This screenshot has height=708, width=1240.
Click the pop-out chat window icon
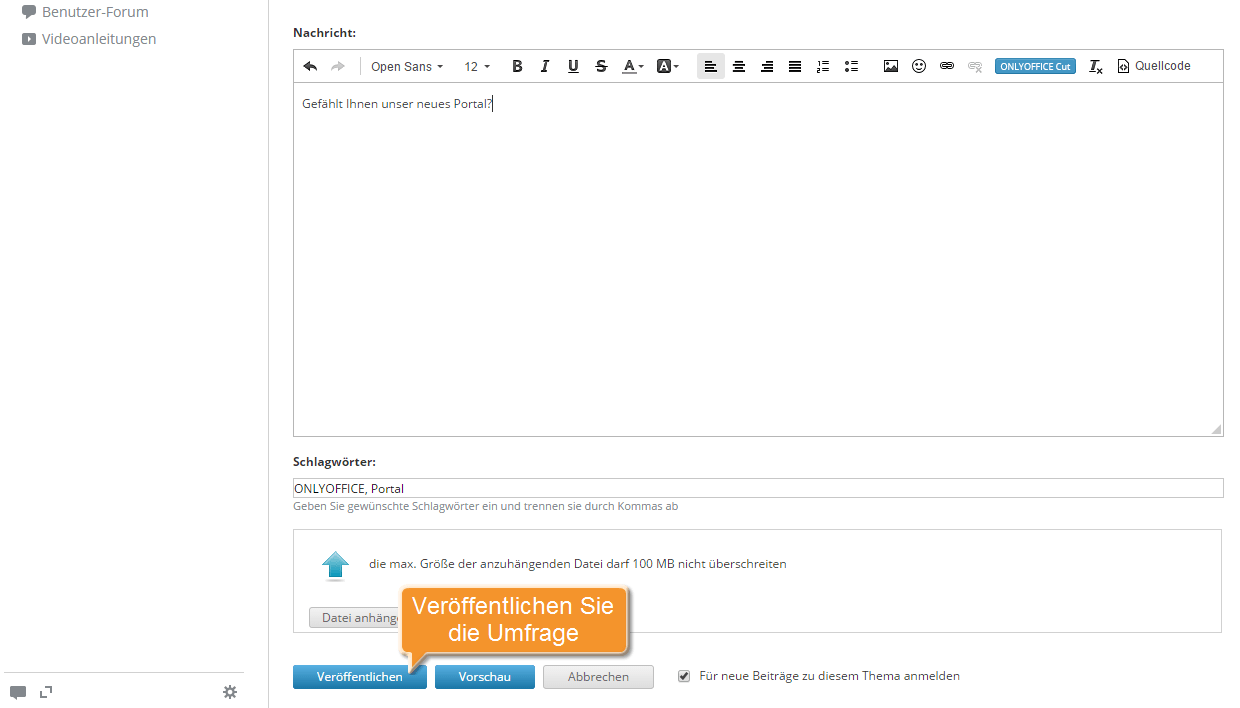coord(45,691)
